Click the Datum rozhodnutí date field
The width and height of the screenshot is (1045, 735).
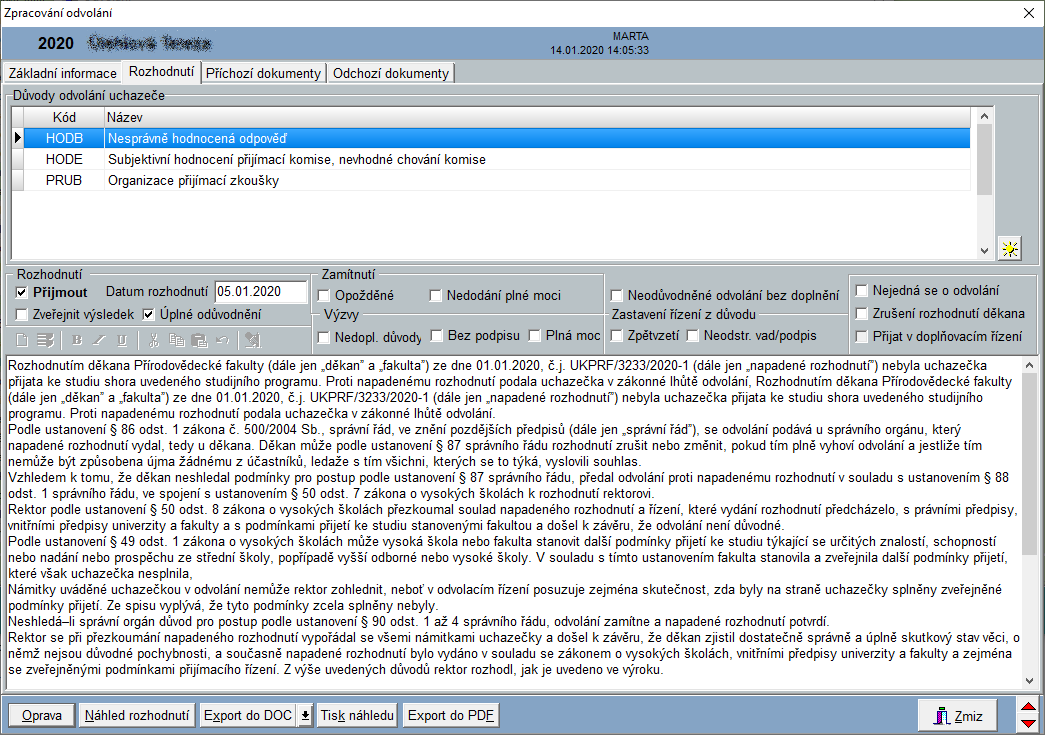click(261, 292)
